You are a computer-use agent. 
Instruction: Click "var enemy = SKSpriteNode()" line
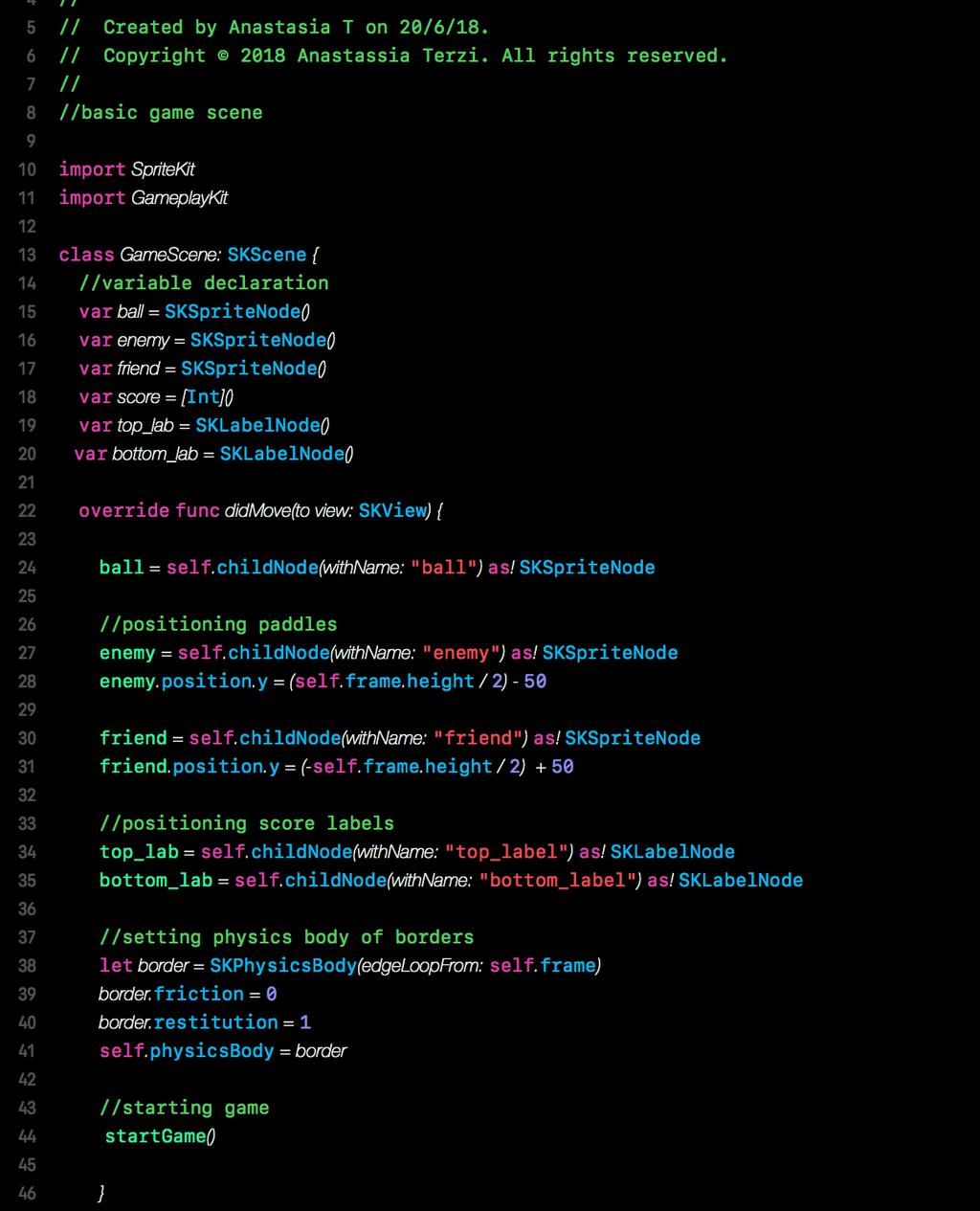[207, 340]
